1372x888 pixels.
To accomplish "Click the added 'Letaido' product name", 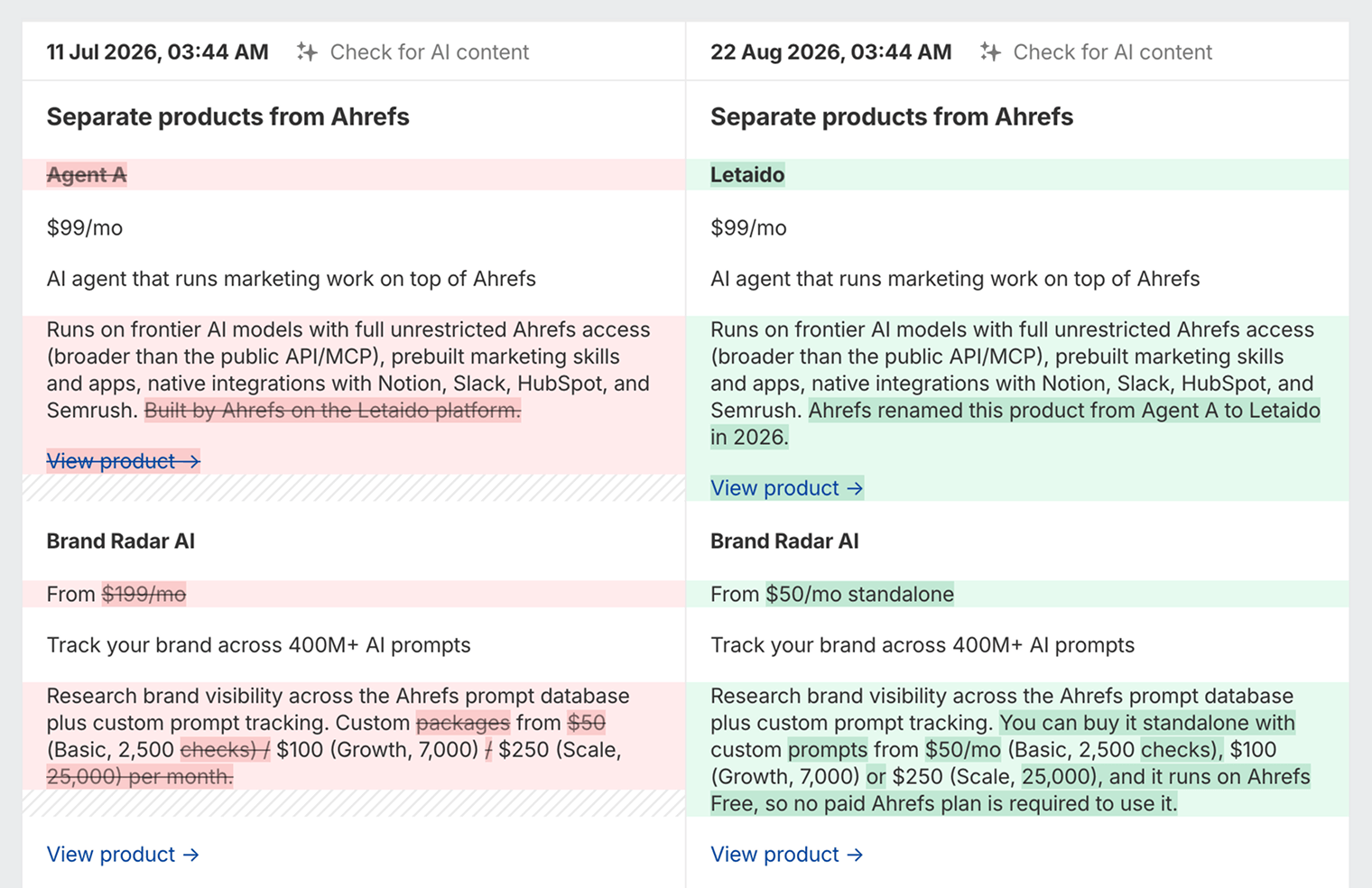I will pyautogui.click(x=747, y=175).
